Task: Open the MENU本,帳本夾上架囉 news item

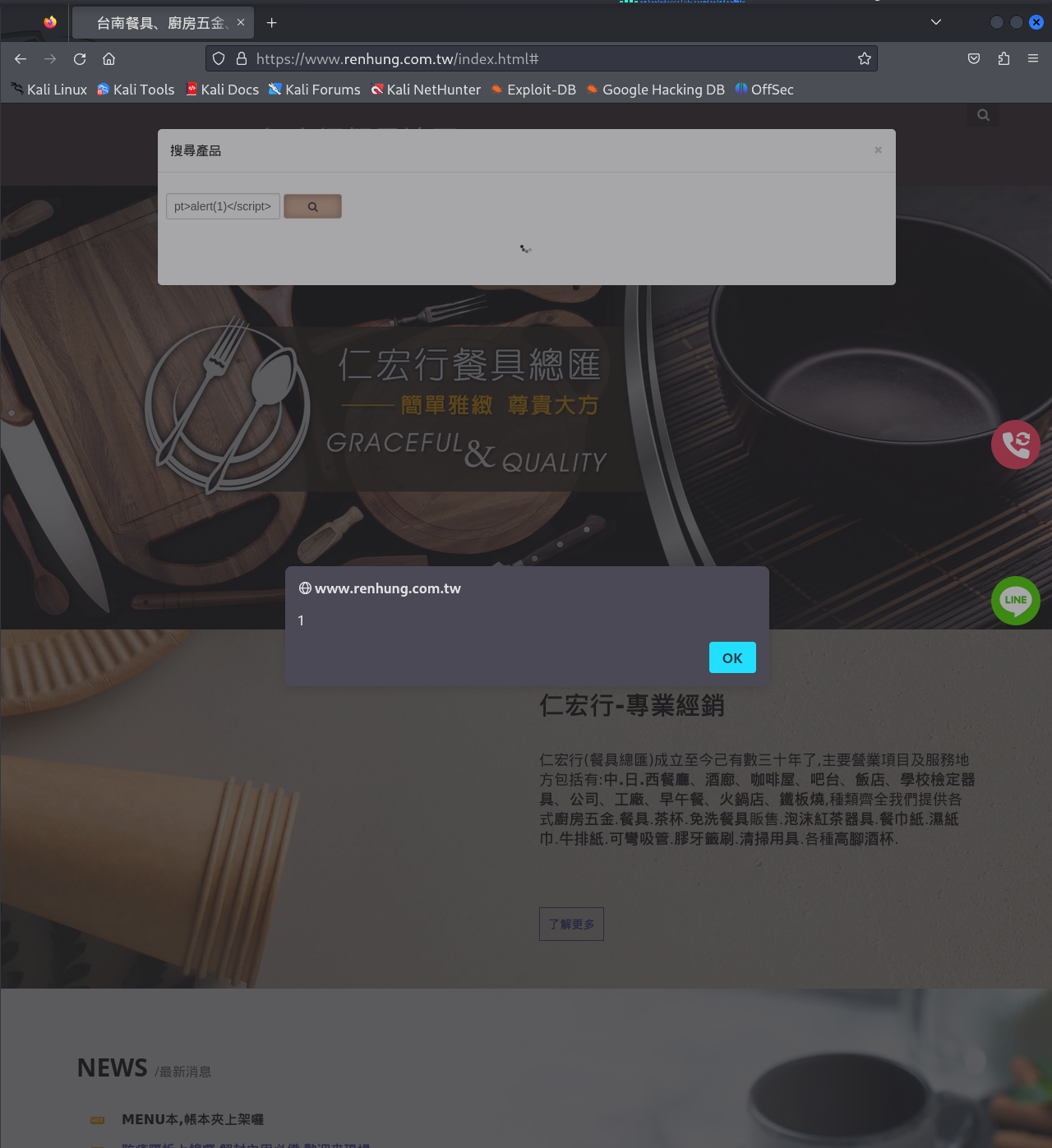Action: (x=192, y=1119)
